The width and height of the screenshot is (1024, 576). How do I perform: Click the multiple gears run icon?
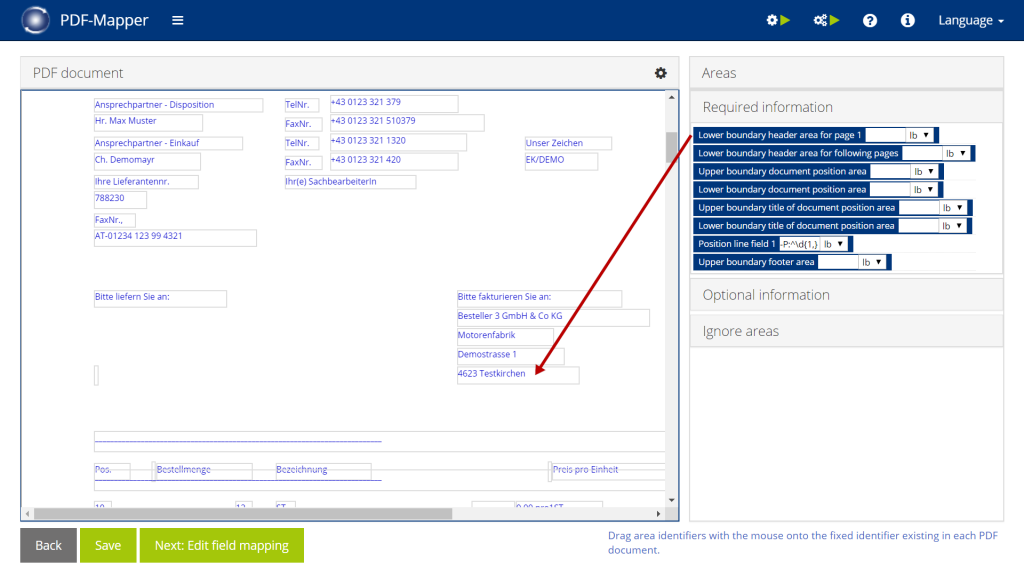point(825,20)
